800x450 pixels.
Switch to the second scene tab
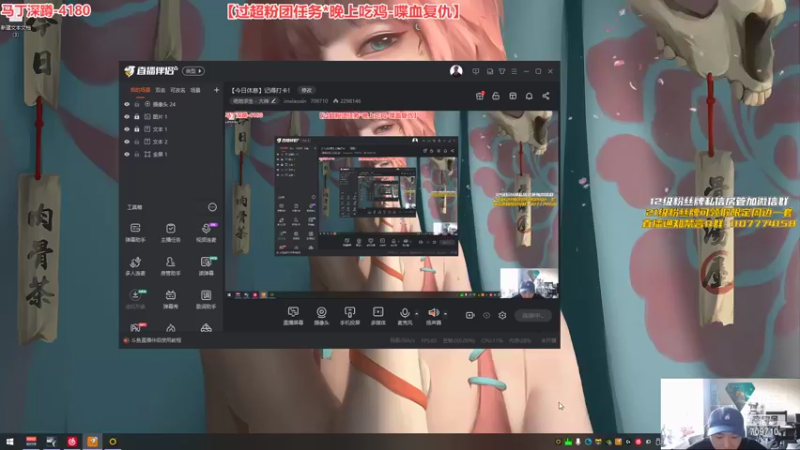(160, 90)
